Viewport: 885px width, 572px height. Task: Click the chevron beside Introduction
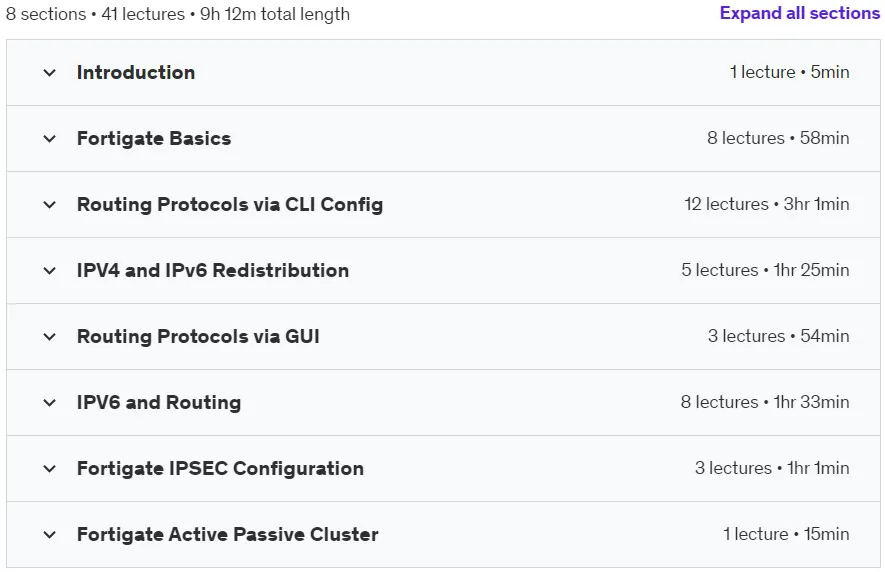[x=50, y=73]
